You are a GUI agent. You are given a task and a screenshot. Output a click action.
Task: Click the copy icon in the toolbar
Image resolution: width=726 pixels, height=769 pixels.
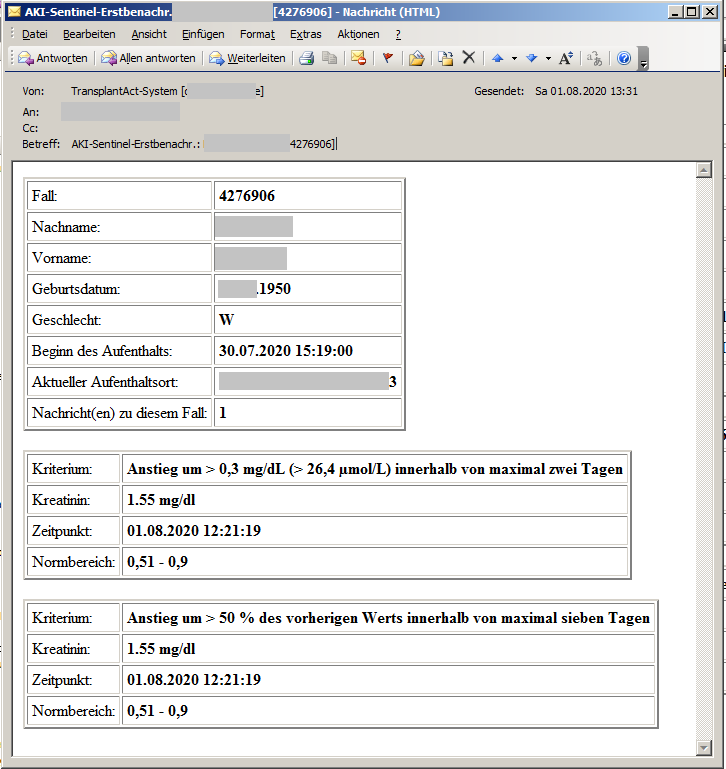click(x=329, y=58)
